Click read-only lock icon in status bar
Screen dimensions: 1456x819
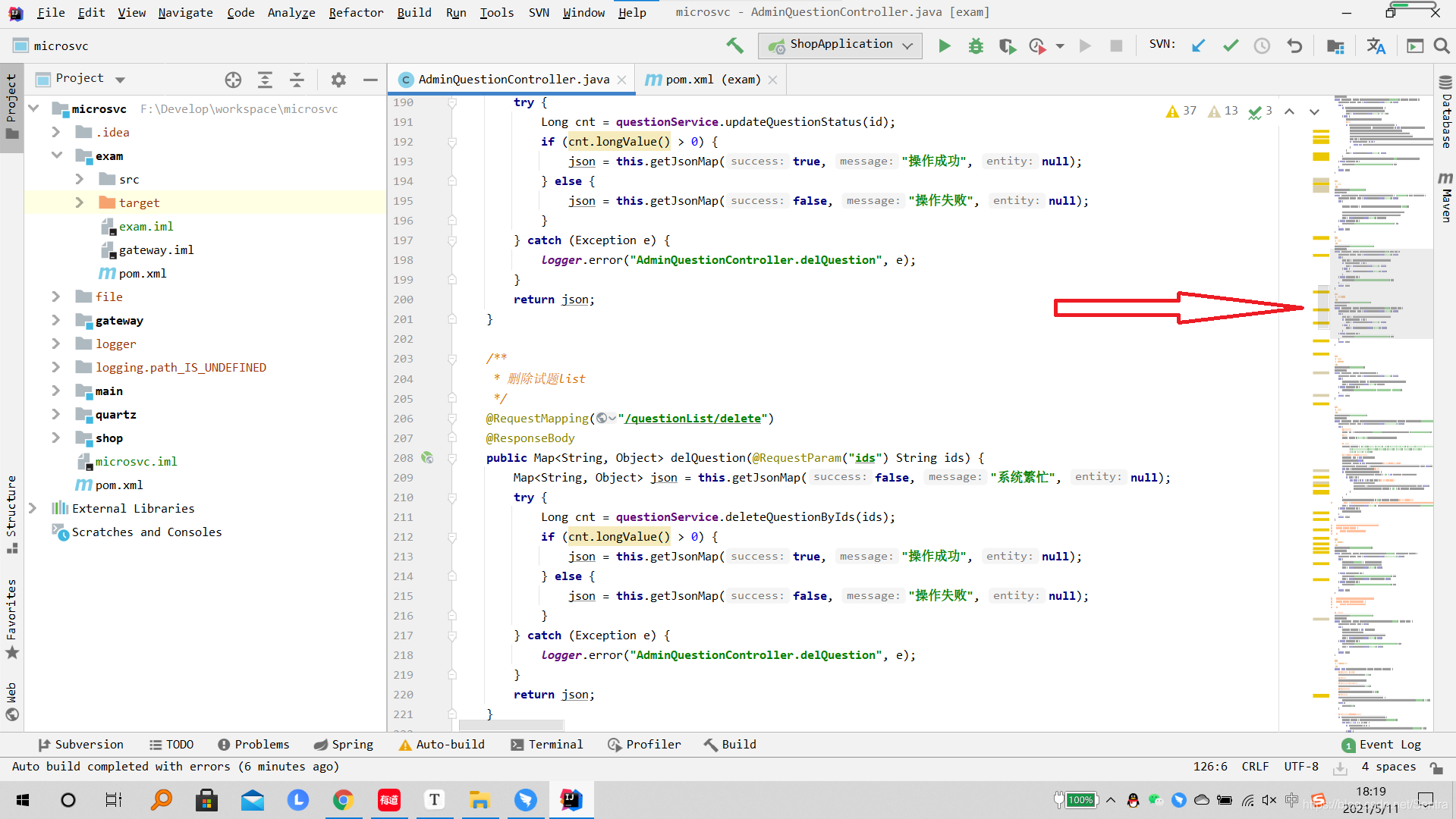click(x=1436, y=767)
